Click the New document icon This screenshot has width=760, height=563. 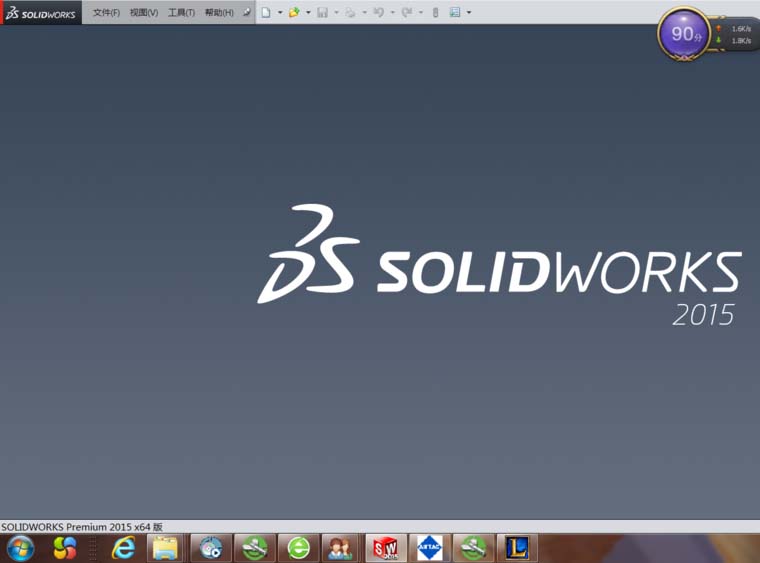tap(266, 12)
